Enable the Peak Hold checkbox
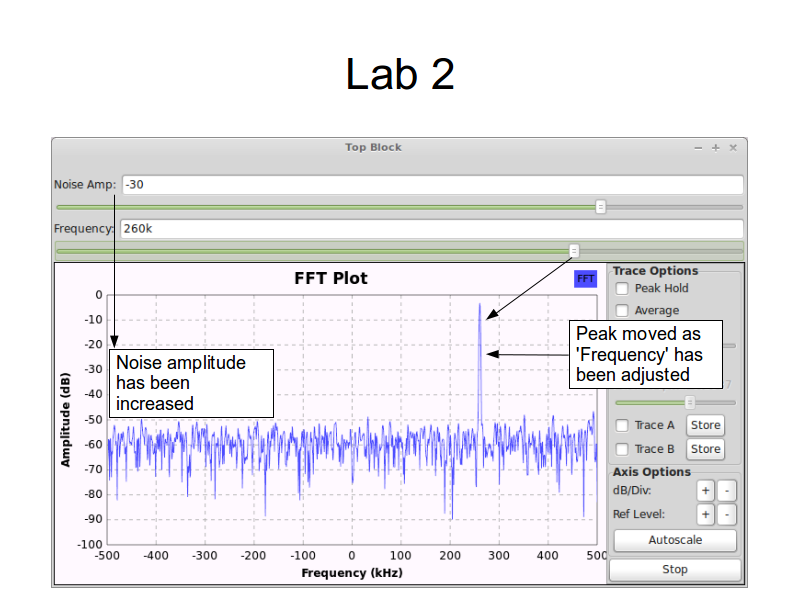 (622, 289)
